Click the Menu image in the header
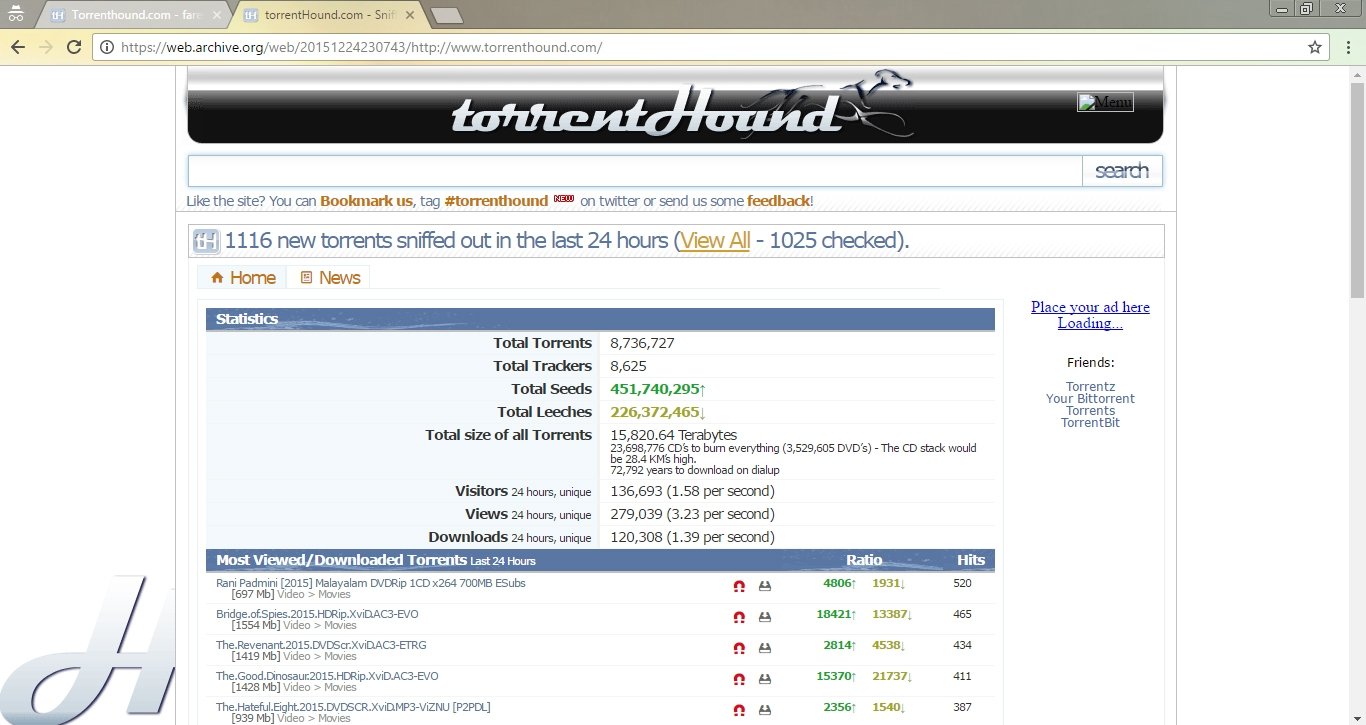The height and width of the screenshot is (725, 1366). tap(1105, 102)
